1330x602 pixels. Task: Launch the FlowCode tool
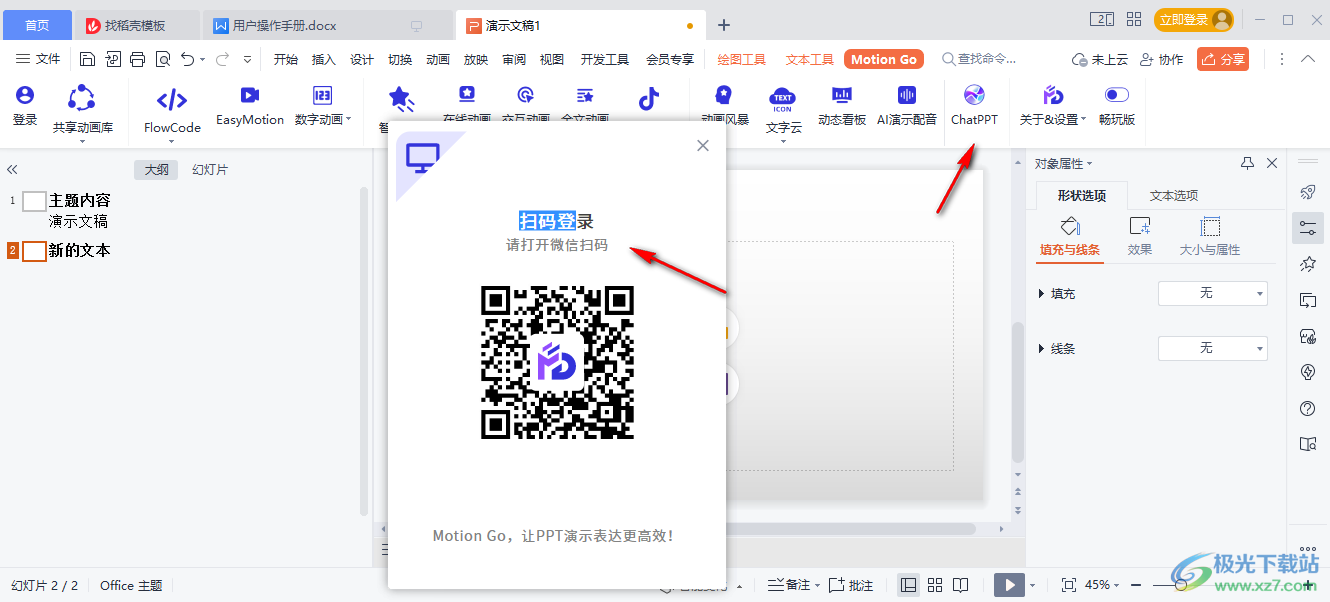172,109
